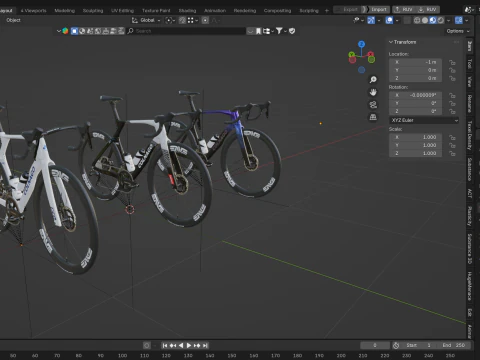Open the transform pivot point dropdown
480x360 pixels.
point(170,20)
